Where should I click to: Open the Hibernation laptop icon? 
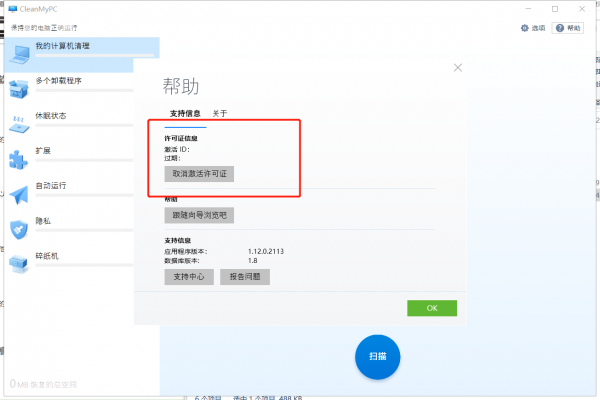pyautogui.click(x=19, y=124)
